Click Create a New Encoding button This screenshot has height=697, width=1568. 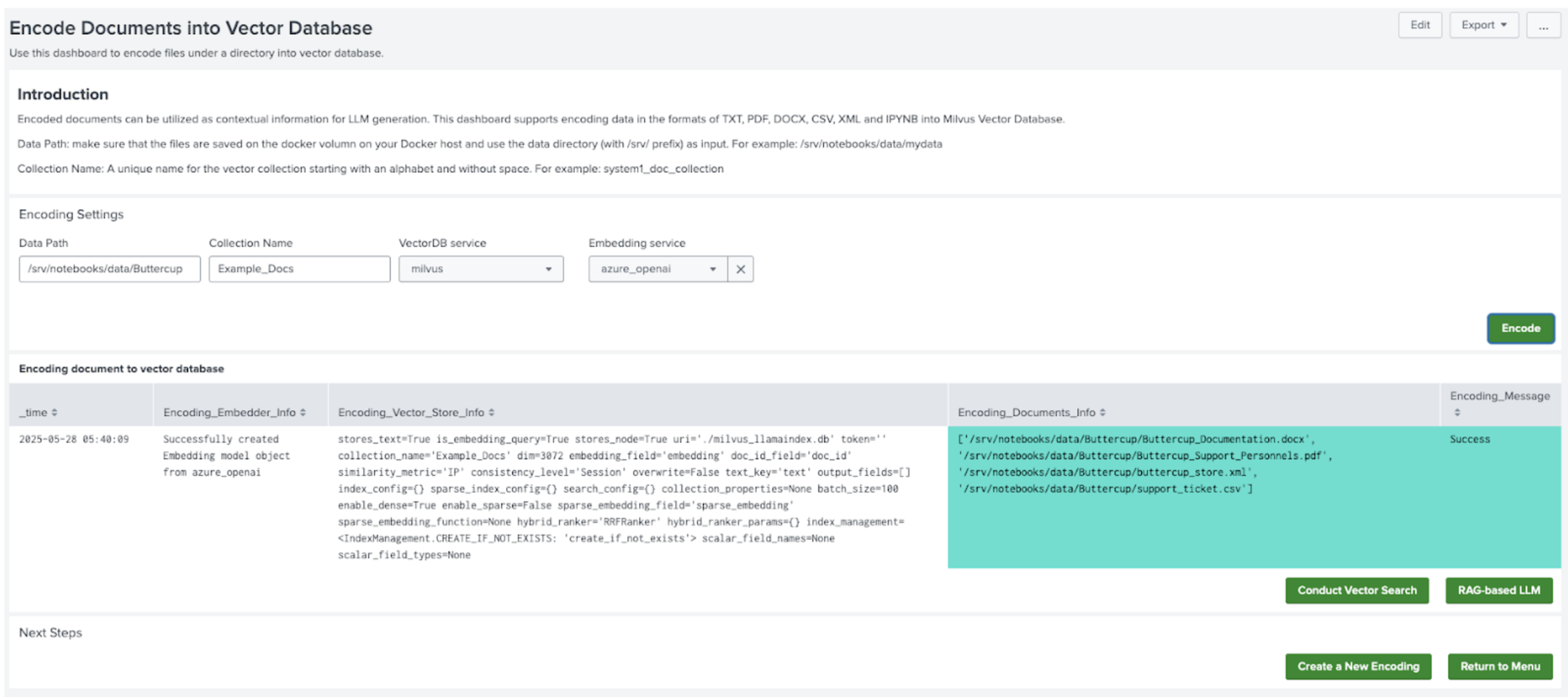point(1358,667)
